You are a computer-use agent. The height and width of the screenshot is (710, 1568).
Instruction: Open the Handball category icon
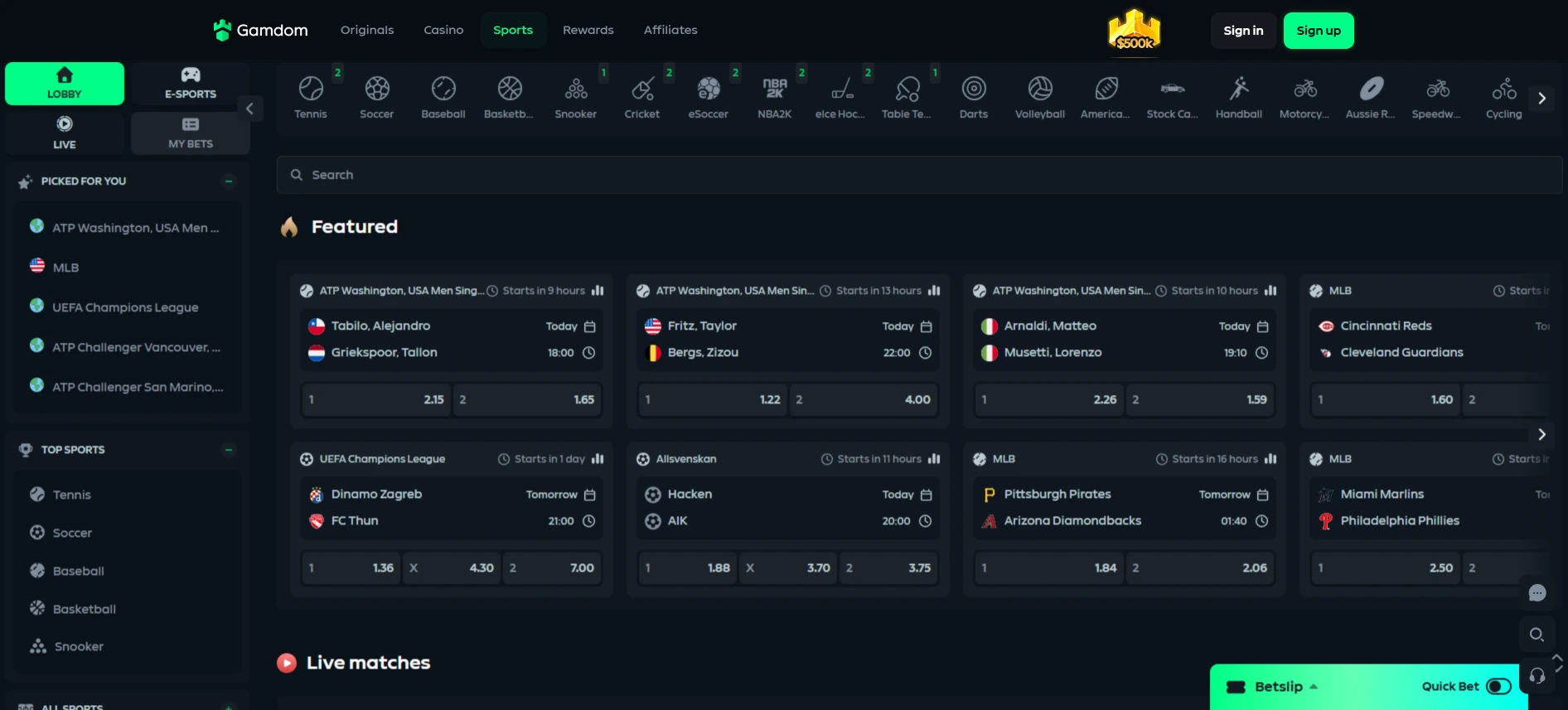pos(1239,89)
